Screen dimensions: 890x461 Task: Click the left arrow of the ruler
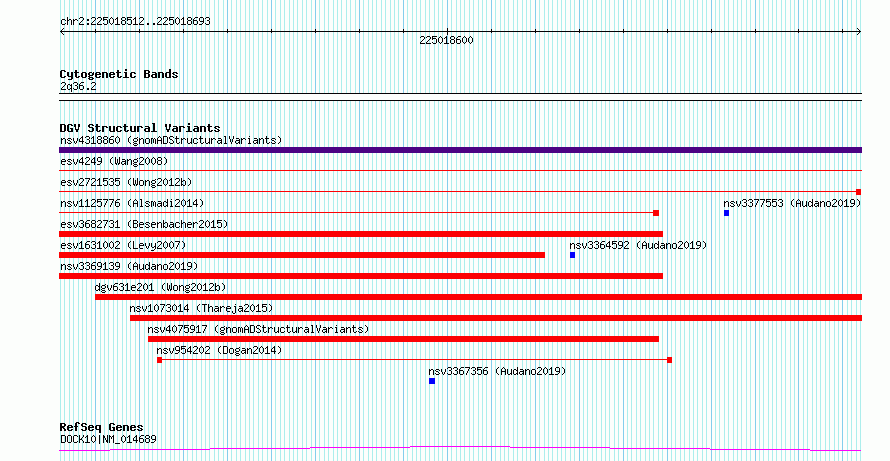click(62, 32)
